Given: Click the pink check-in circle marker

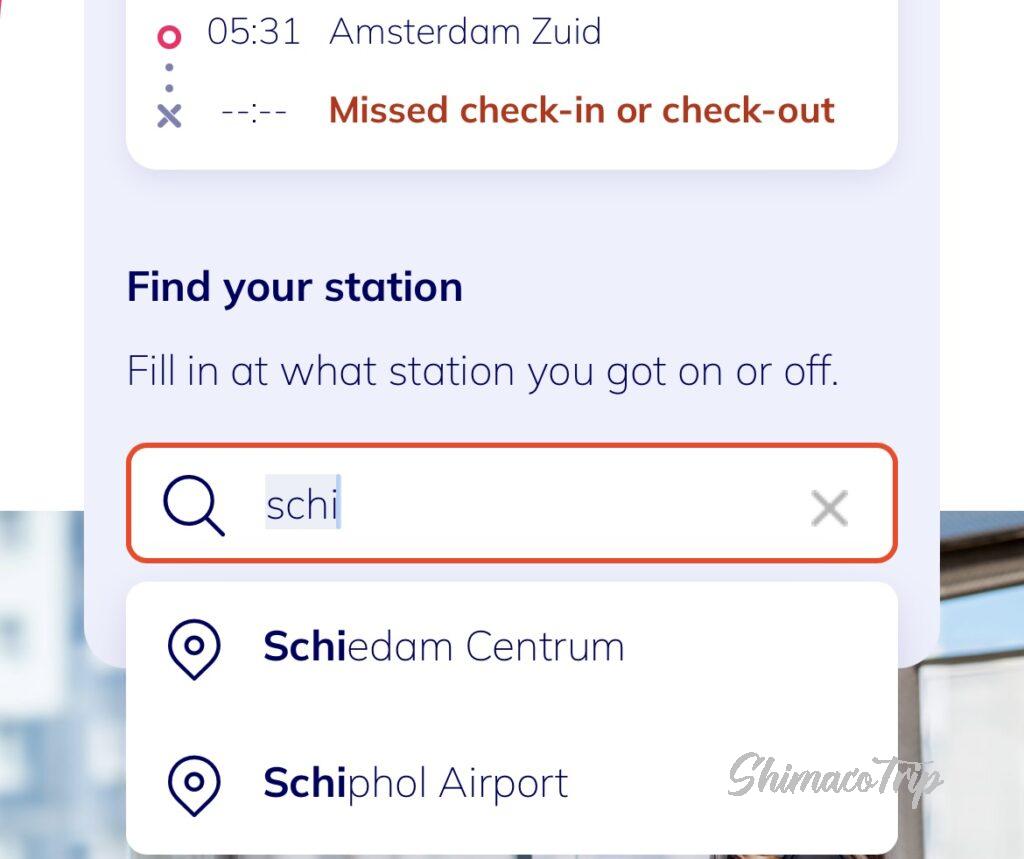Looking at the screenshot, I should (169, 37).
